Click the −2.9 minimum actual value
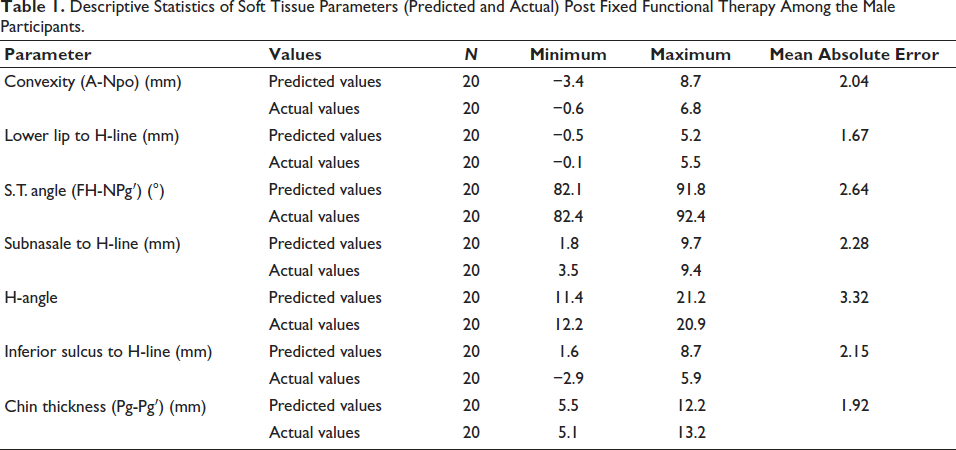The height and width of the screenshot is (450, 956). click(568, 379)
